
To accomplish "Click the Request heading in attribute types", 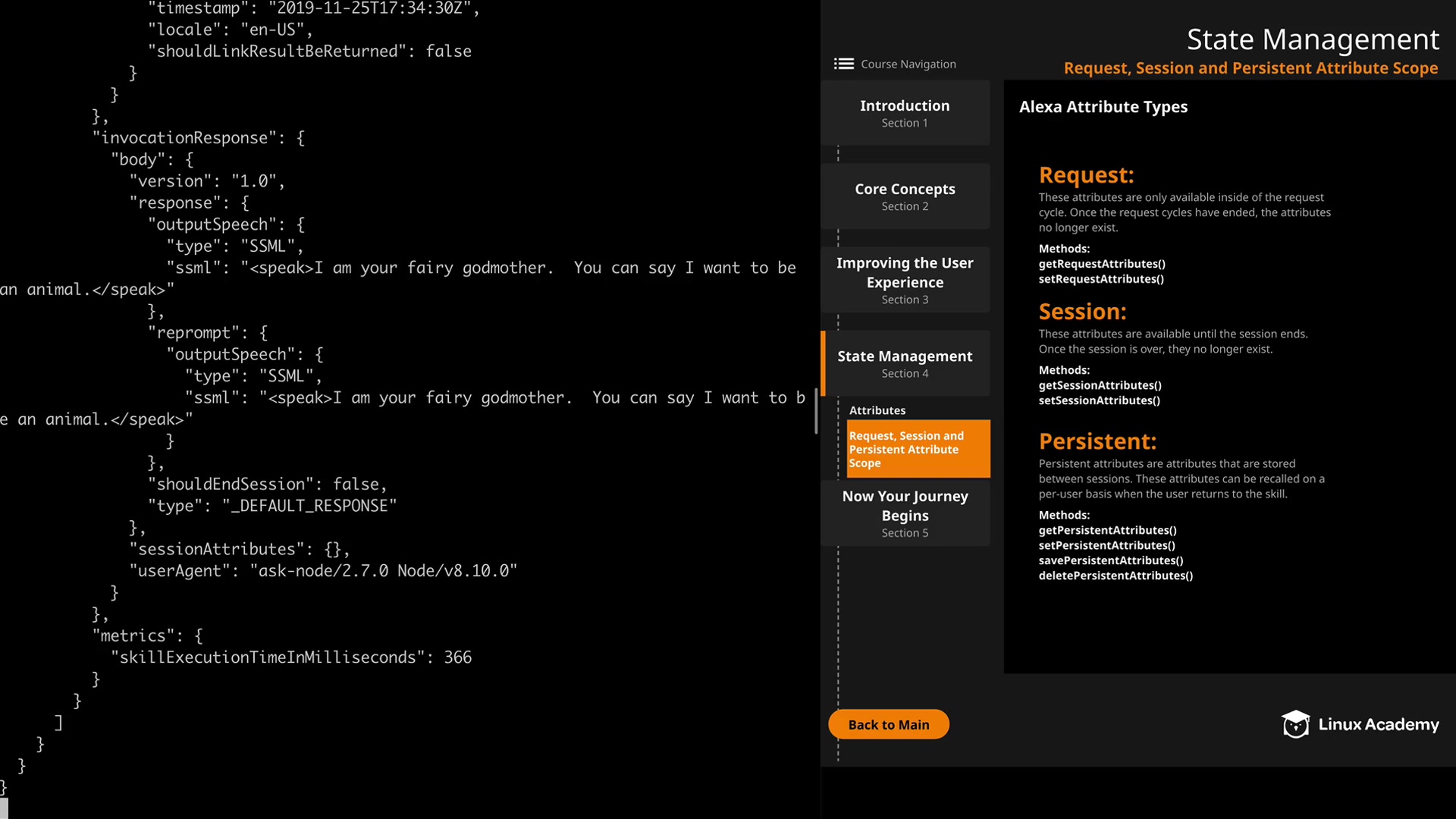I will point(1086,175).
